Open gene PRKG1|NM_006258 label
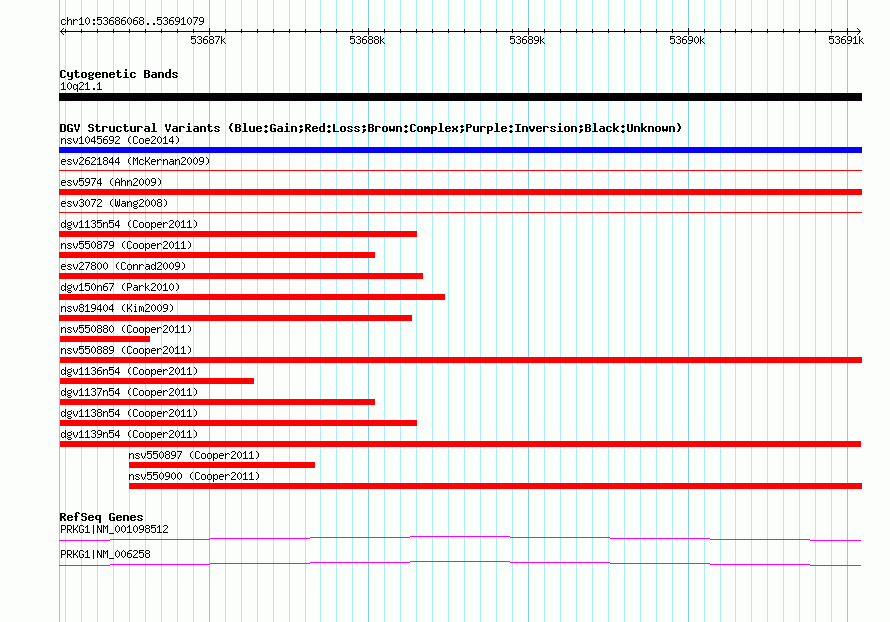The image size is (890, 622). pyautogui.click(x=105, y=554)
